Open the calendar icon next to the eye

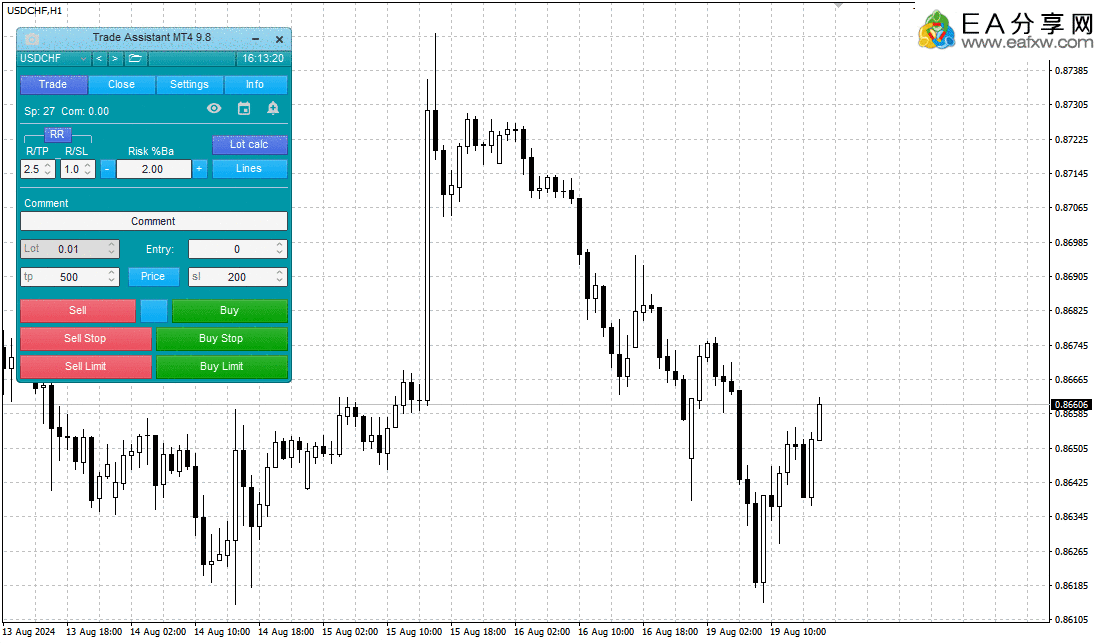[244, 108]
